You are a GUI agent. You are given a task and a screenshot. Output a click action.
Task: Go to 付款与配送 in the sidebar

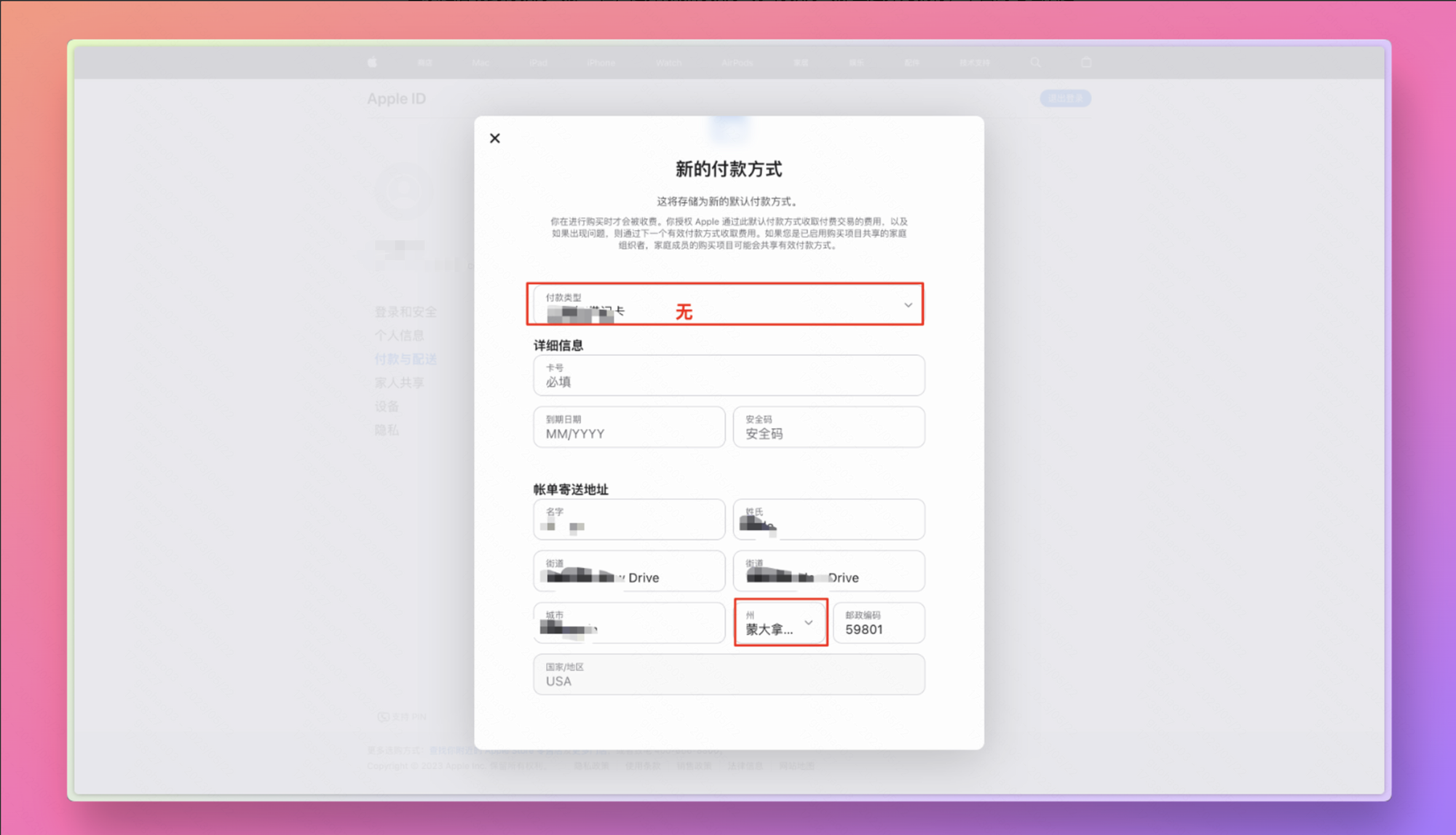[x=405, y=360]
